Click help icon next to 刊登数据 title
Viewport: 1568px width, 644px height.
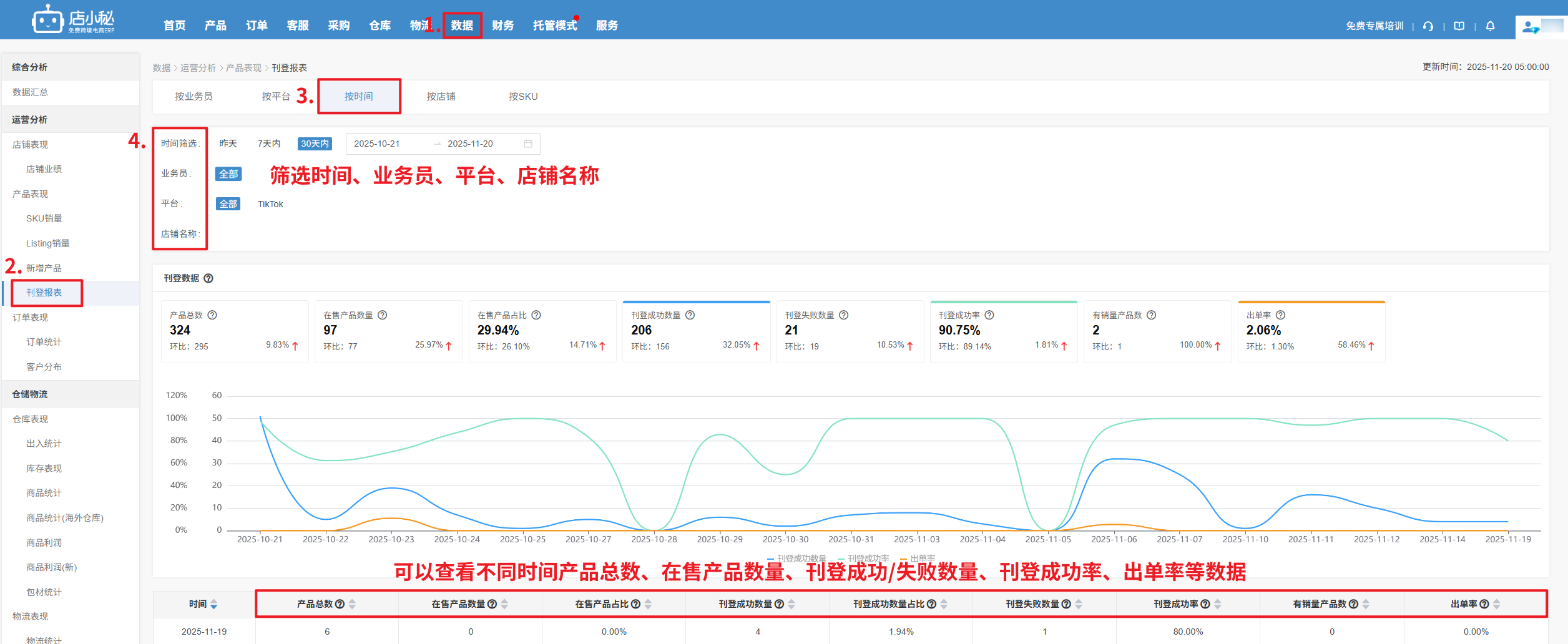pos(208,278)
